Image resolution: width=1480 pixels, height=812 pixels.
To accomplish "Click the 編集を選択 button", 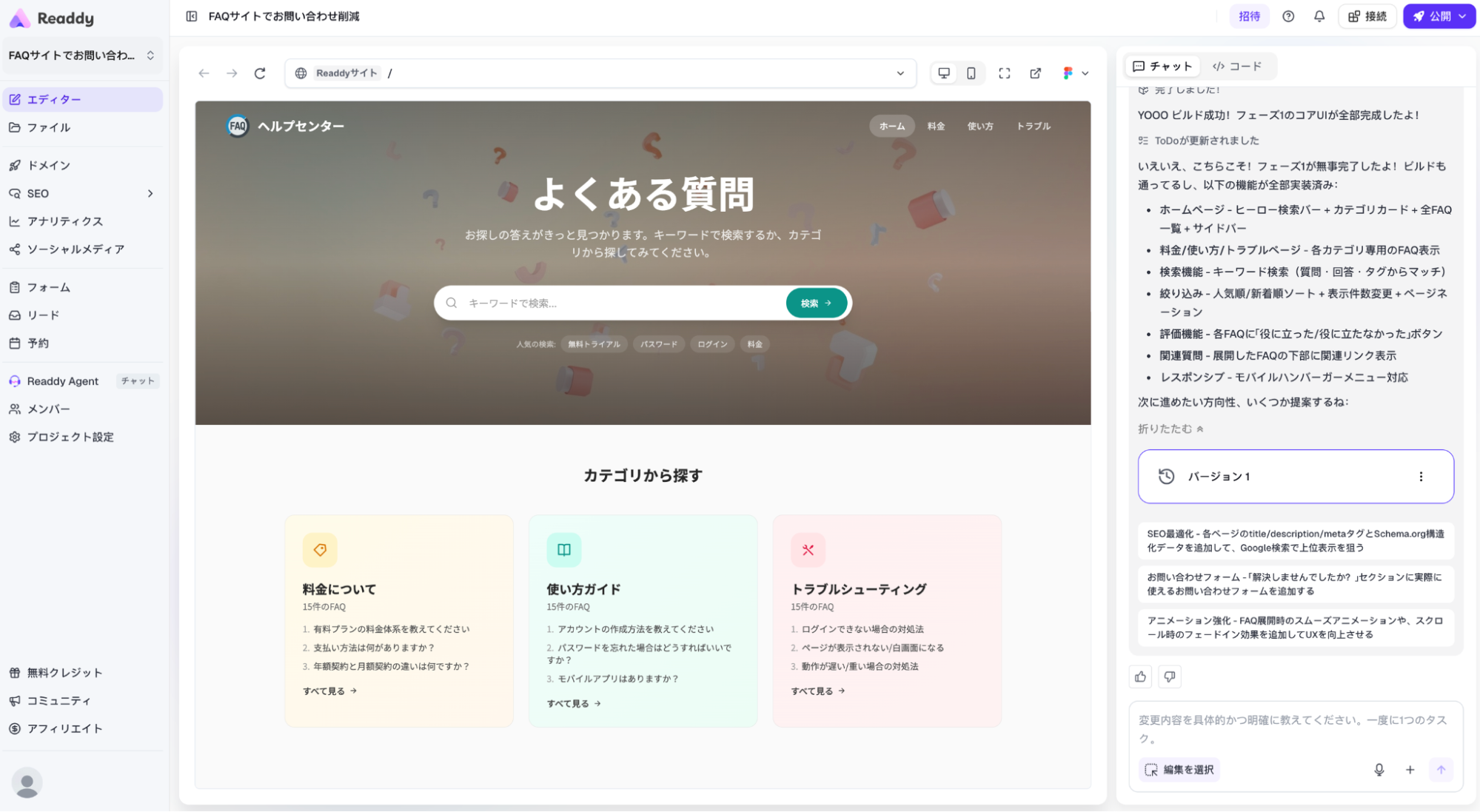I will coord(1179,770).
